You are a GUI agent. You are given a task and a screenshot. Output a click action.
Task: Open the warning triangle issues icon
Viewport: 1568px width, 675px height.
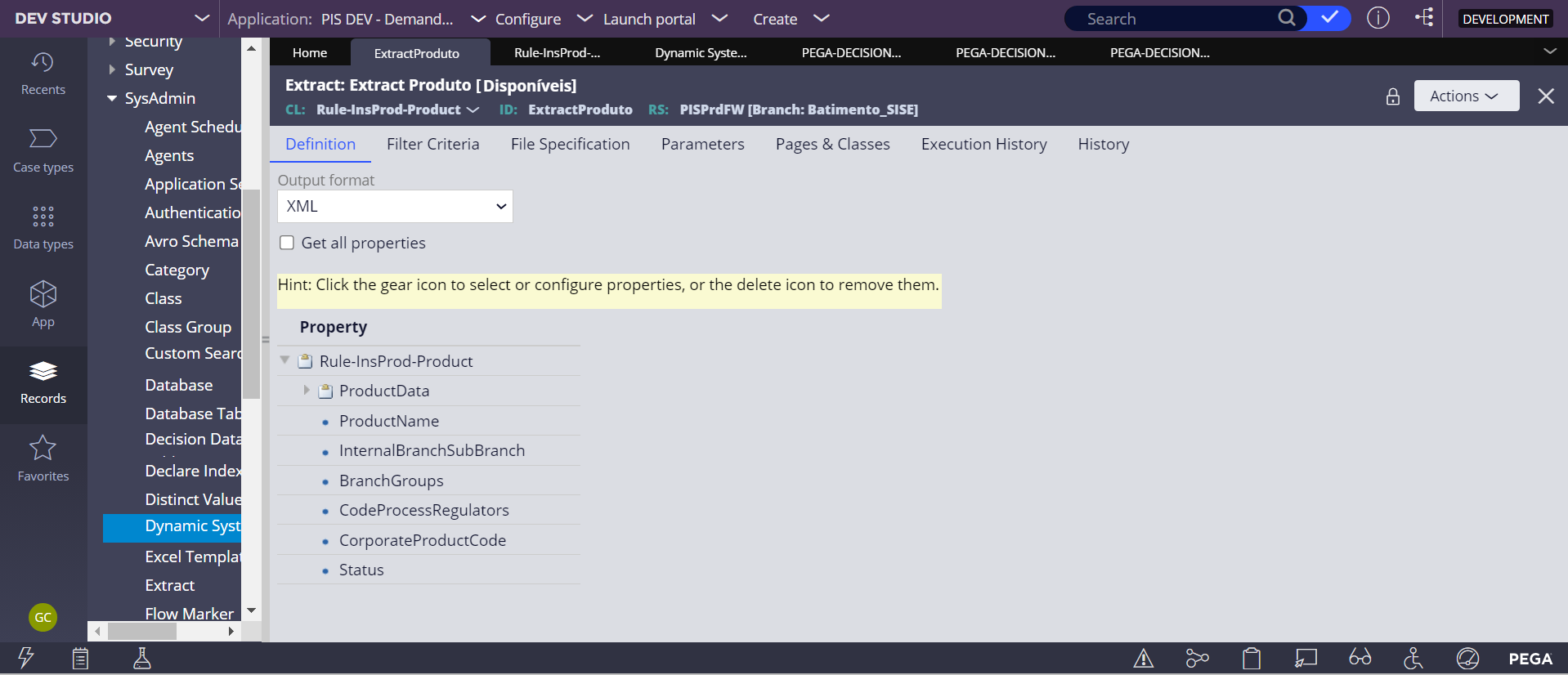click(x=1143, y=658)
